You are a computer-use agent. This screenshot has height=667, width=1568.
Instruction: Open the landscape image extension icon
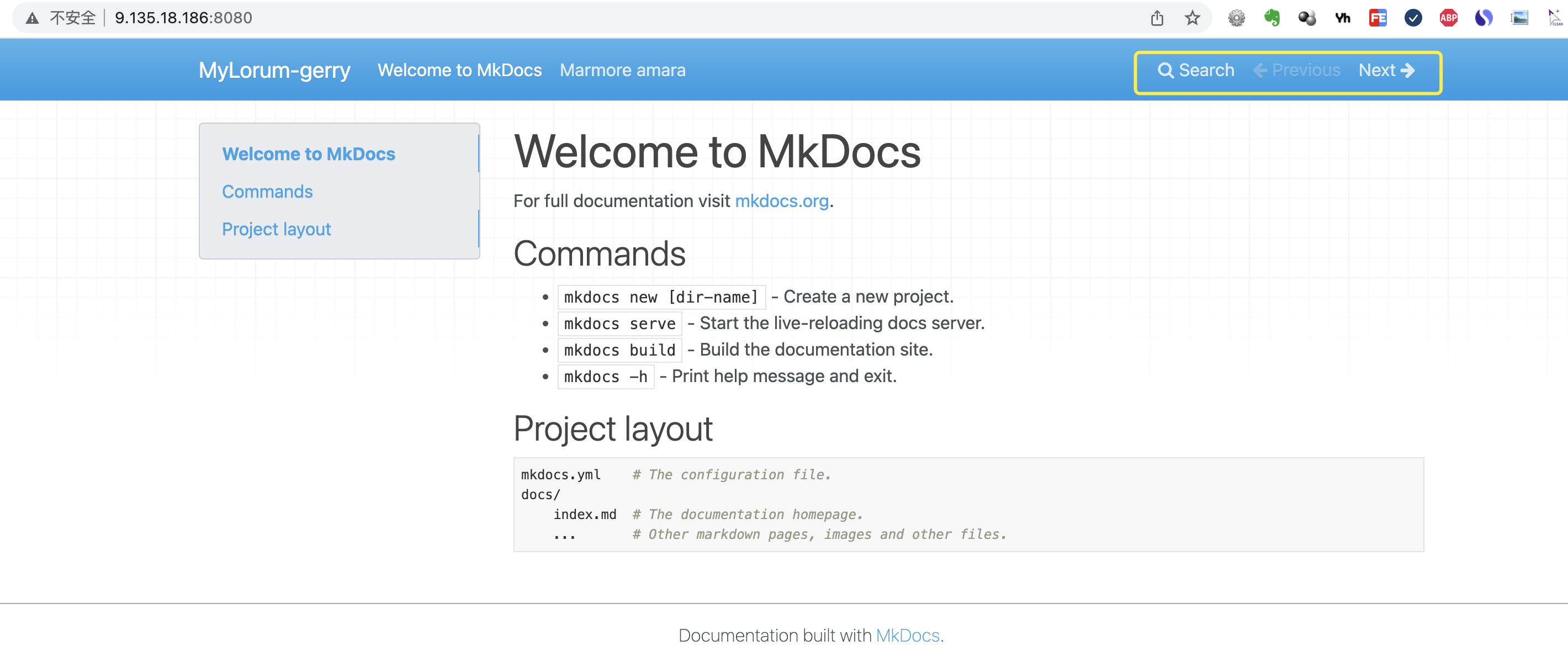(x=1519, y=18)
